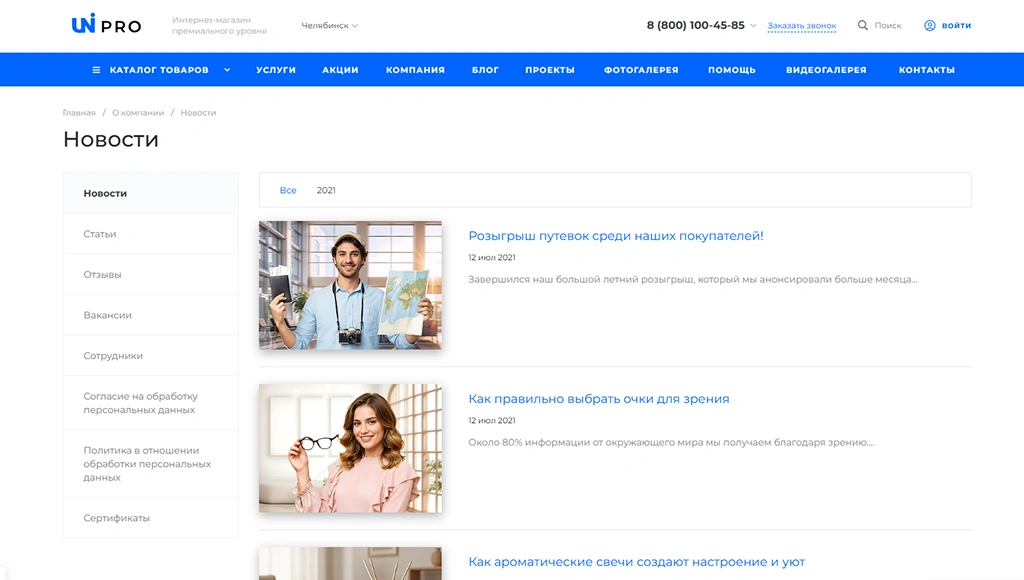The width and height of the screenshot is (1024, 580).
Task: Click the traveler with map thumbnail
Action: pyautogui.click(x=350, y=285)
